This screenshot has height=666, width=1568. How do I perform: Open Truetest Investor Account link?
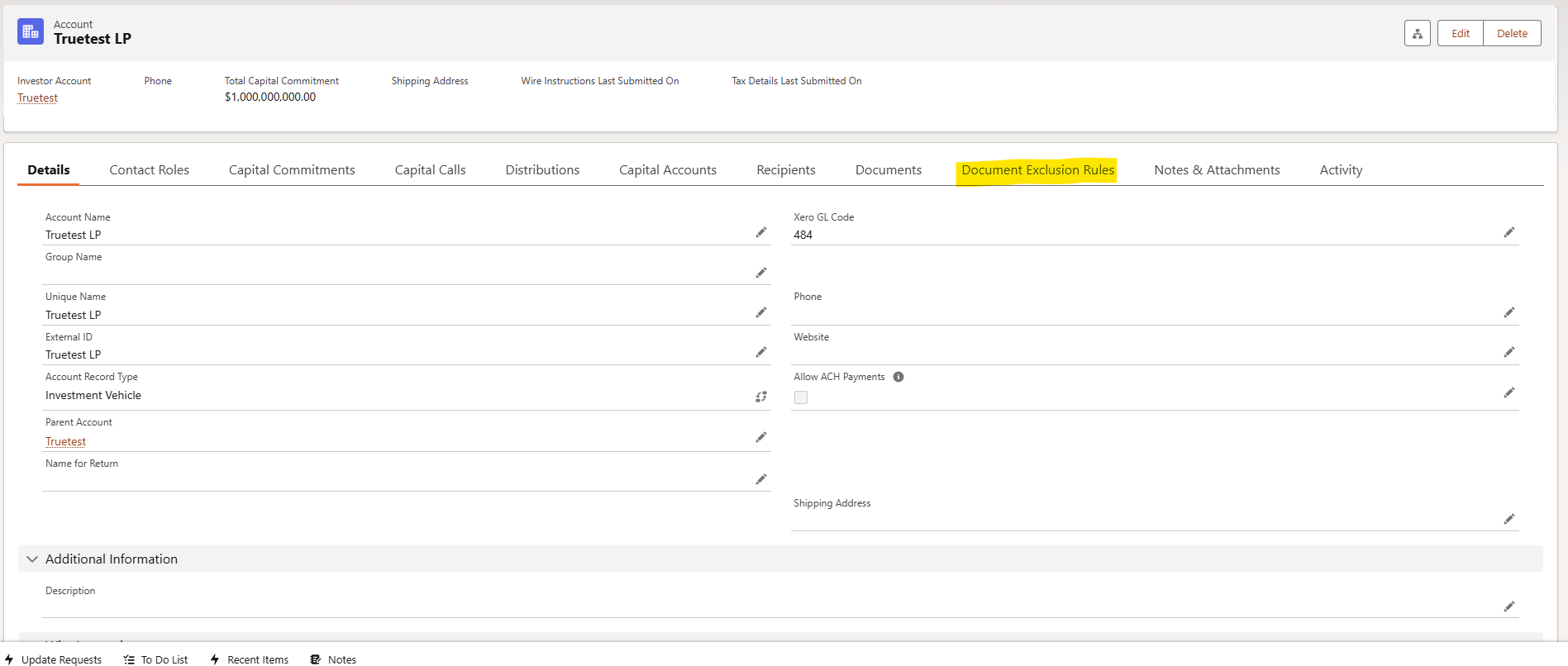coord(38,98)
